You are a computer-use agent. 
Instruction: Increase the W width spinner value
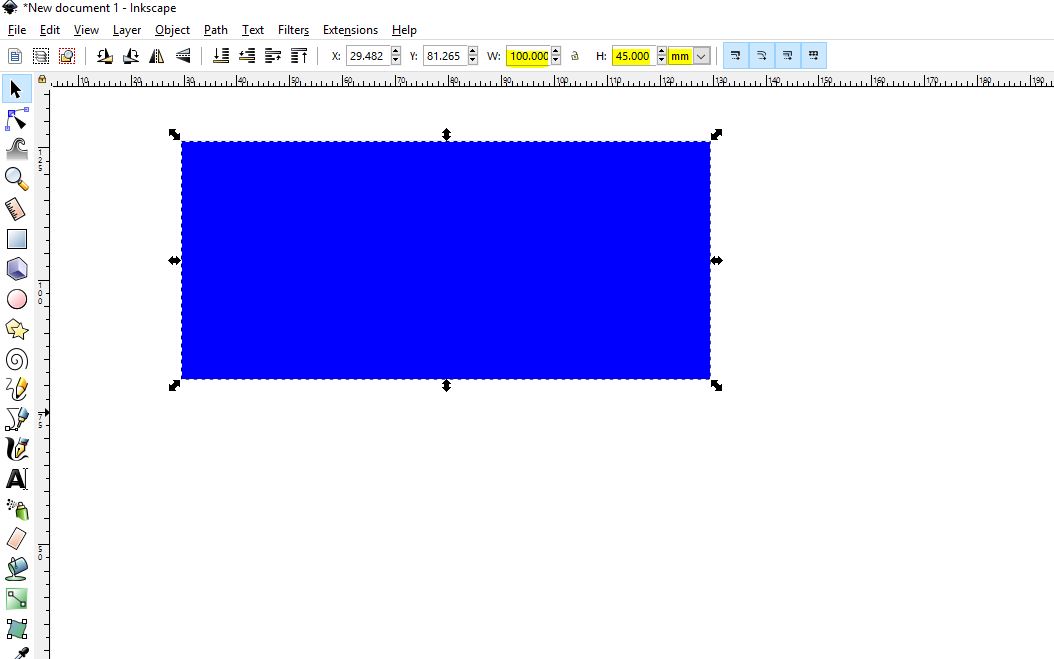pyautogui.click(x=556, y=52)
